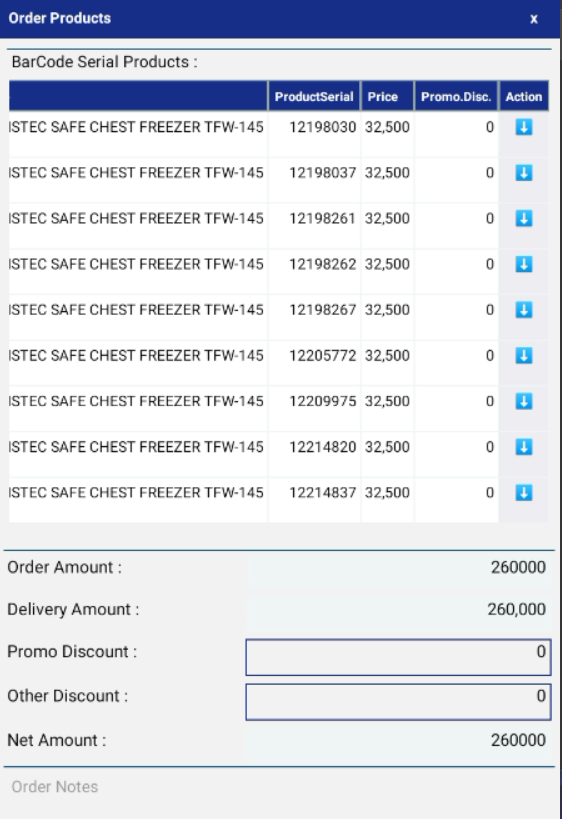Select the ProductSerial column header

coord(314,97)
